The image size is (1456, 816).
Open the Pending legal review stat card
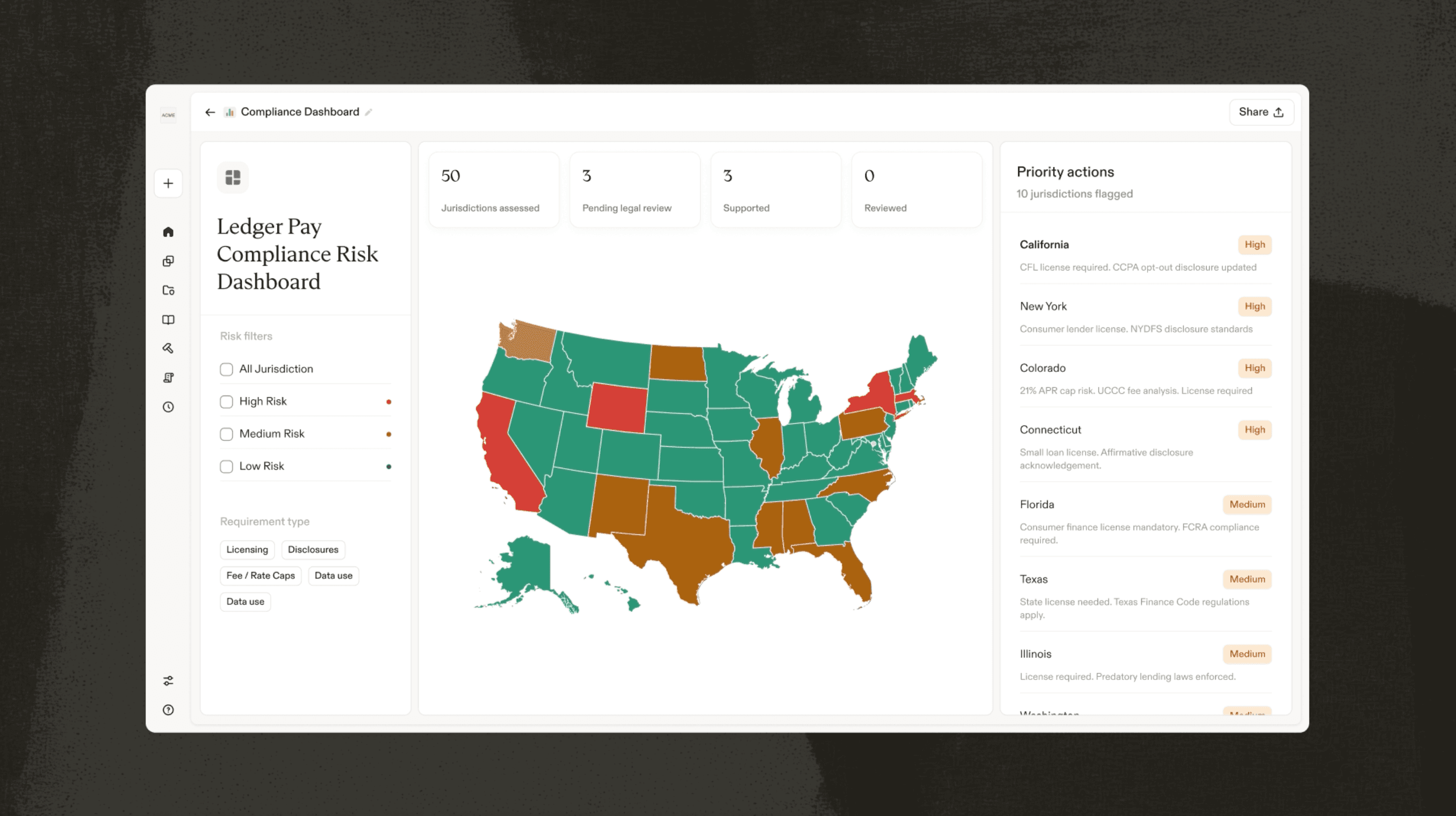pyautogui.click(x=635, y=190)
